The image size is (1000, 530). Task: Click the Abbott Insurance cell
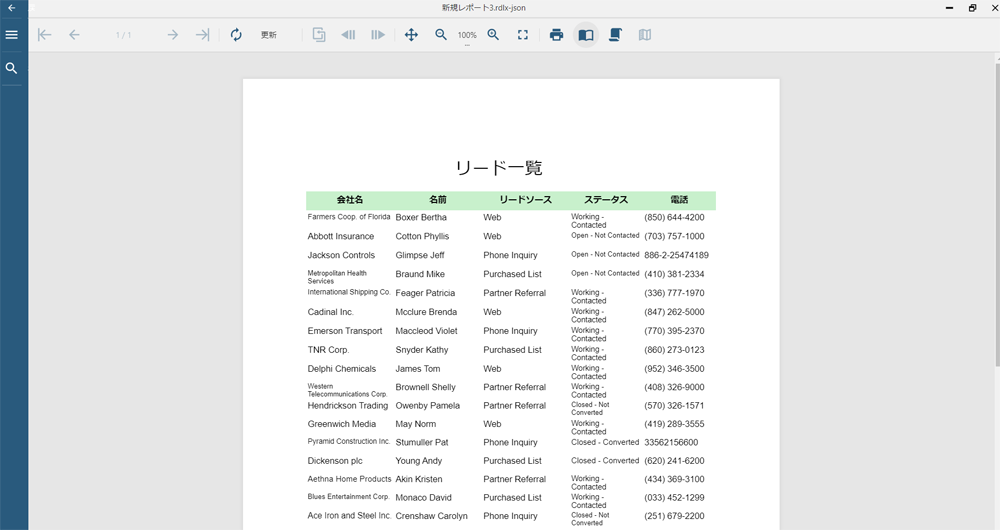tap(341, 236)
